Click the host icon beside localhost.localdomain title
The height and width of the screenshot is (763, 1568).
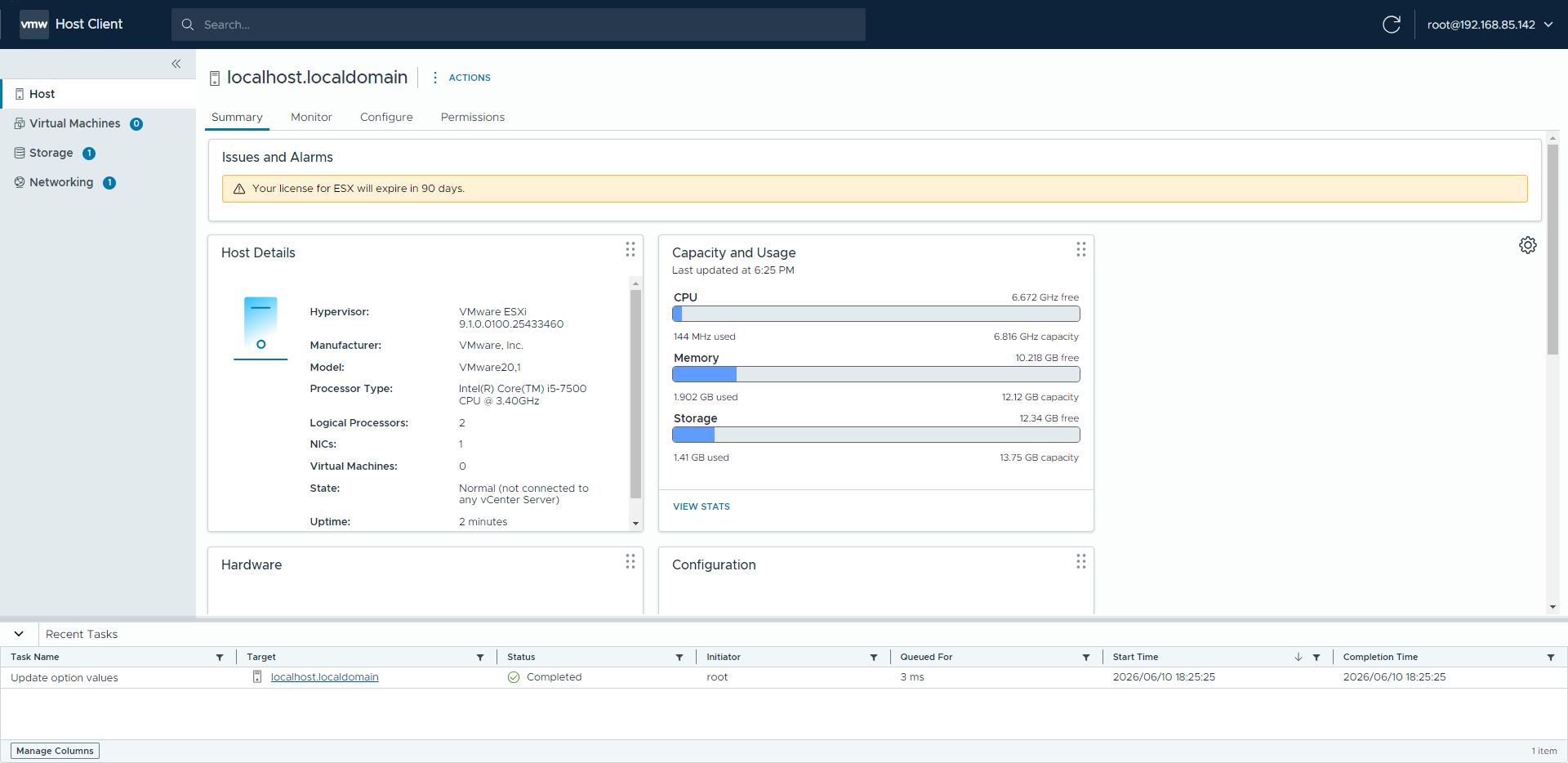[215, 78]
